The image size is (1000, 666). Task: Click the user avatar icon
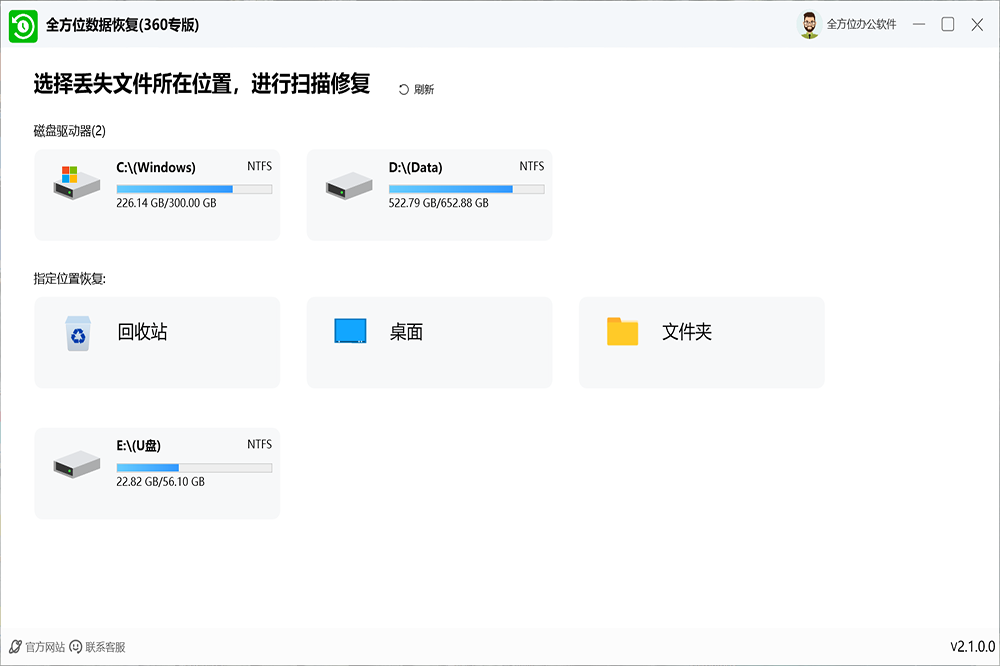click(x=809, y=25)
